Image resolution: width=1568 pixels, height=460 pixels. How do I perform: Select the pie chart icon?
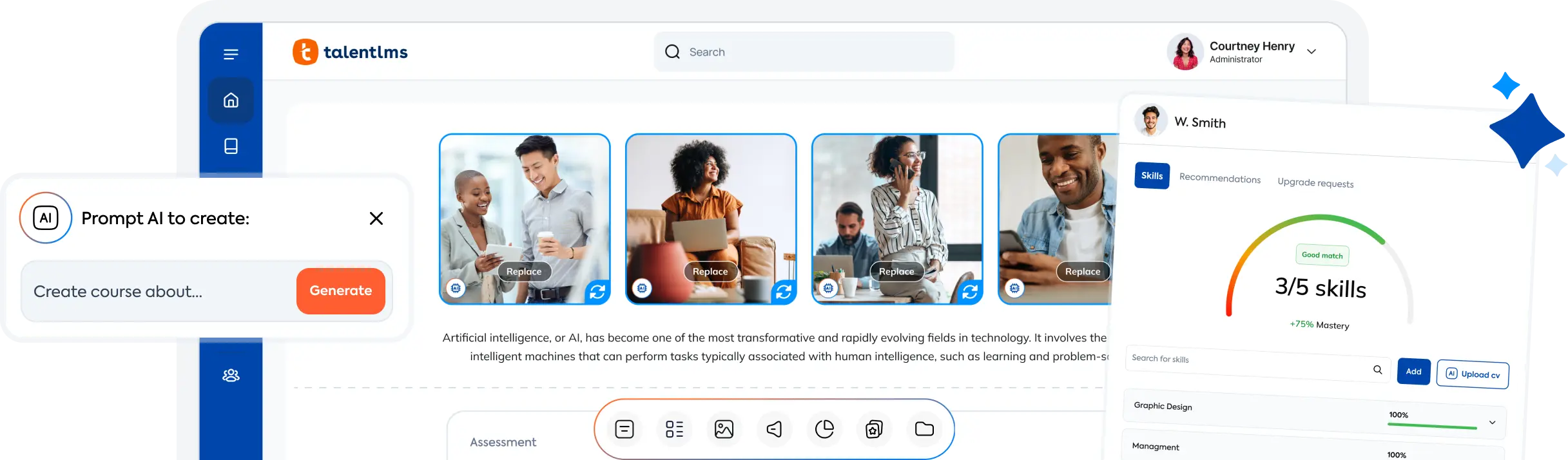[x=824, y=429]
